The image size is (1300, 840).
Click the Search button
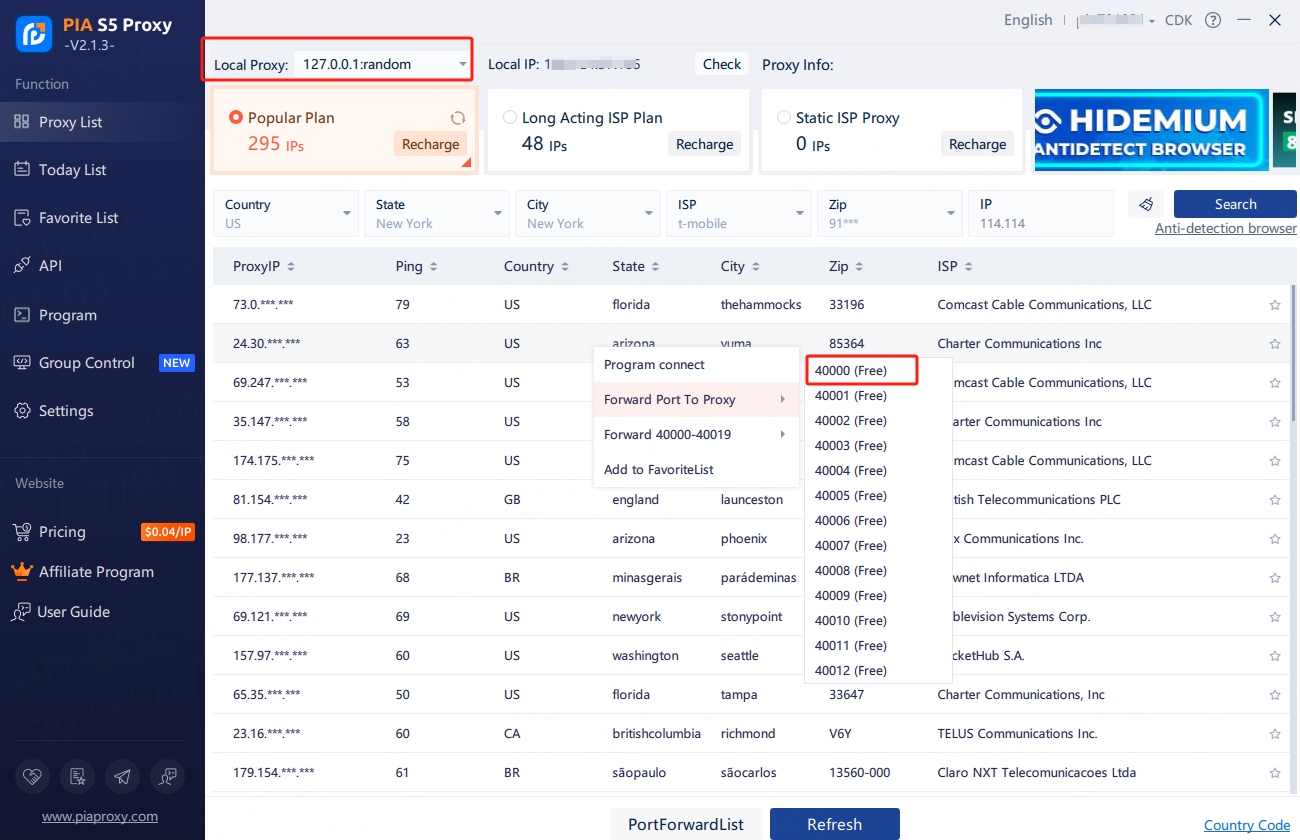tap(1235, 204)
